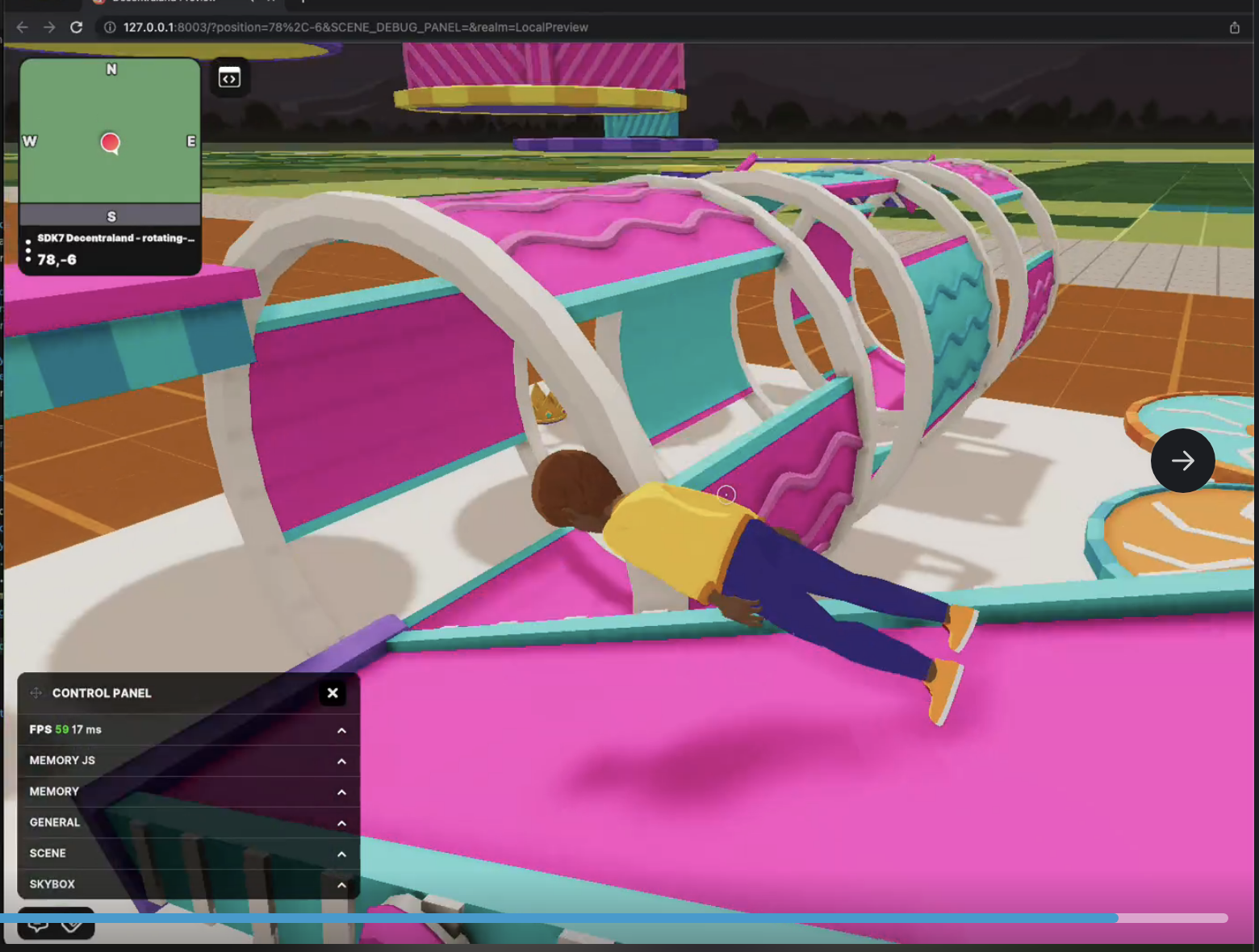Click the blue progress bar at bottom
The width and height of the screenshot is (1259, 952).
(565, 918)
